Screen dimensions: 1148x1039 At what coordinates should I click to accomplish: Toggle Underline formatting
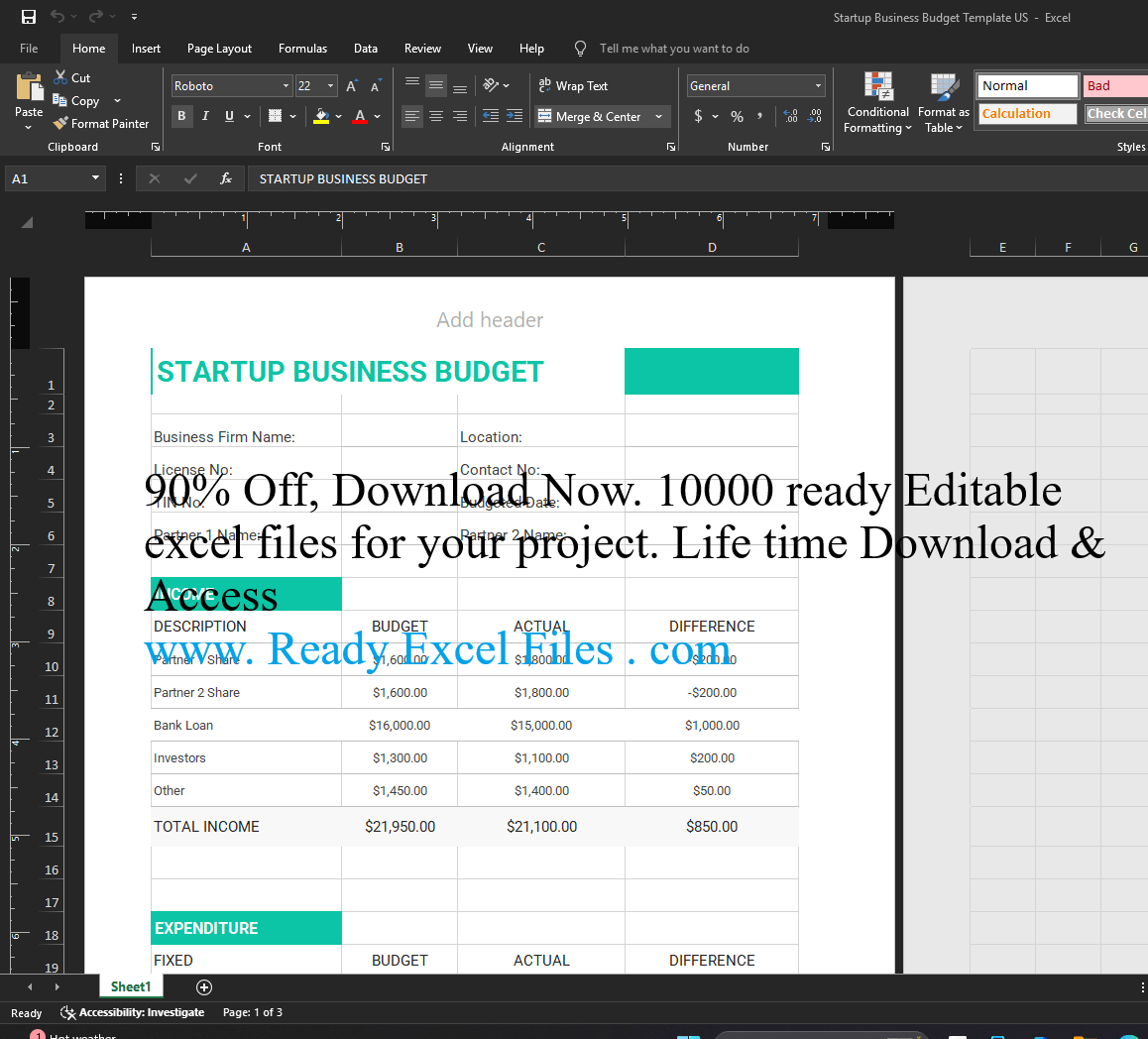pyautogui.click(x=229, y=116)
